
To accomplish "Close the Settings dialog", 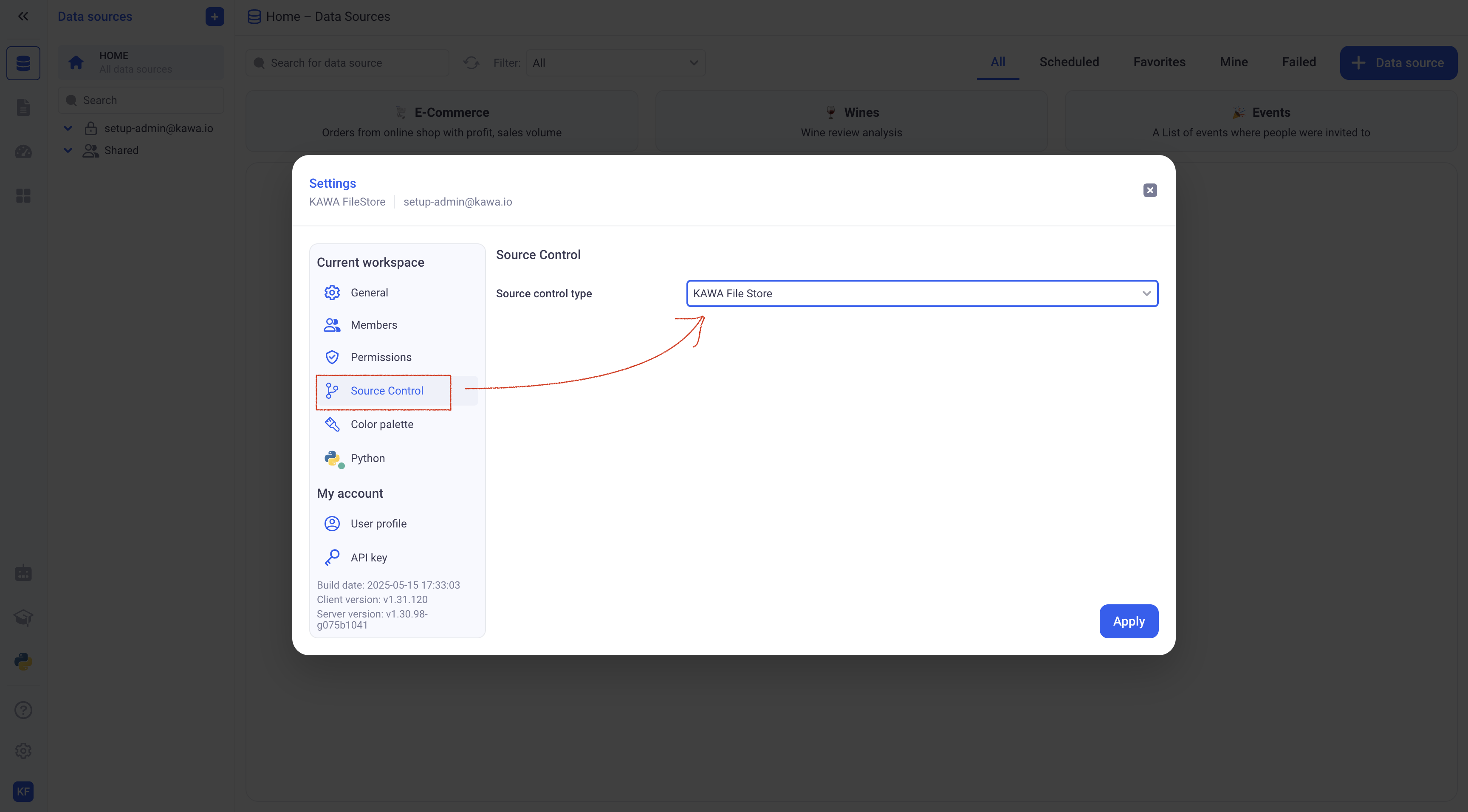I will coord(1149,190).
